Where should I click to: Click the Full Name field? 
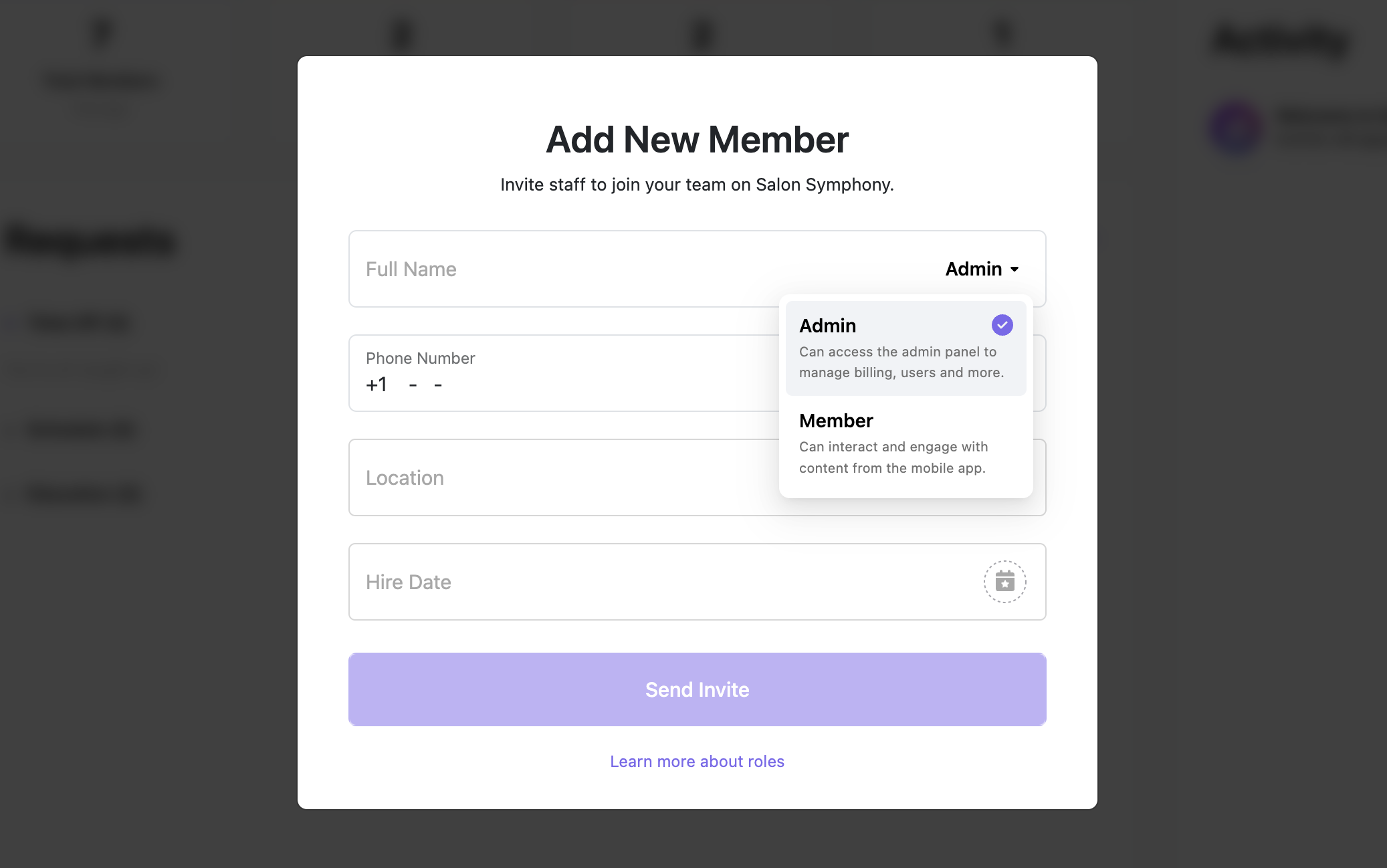(642, 269)
